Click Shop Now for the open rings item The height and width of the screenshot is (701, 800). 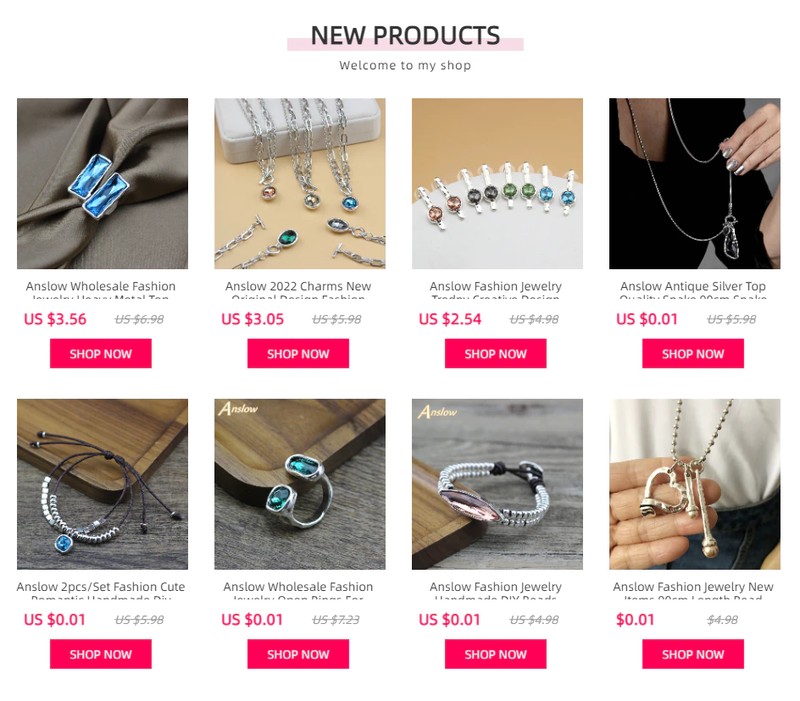click(x=298, y=654)
